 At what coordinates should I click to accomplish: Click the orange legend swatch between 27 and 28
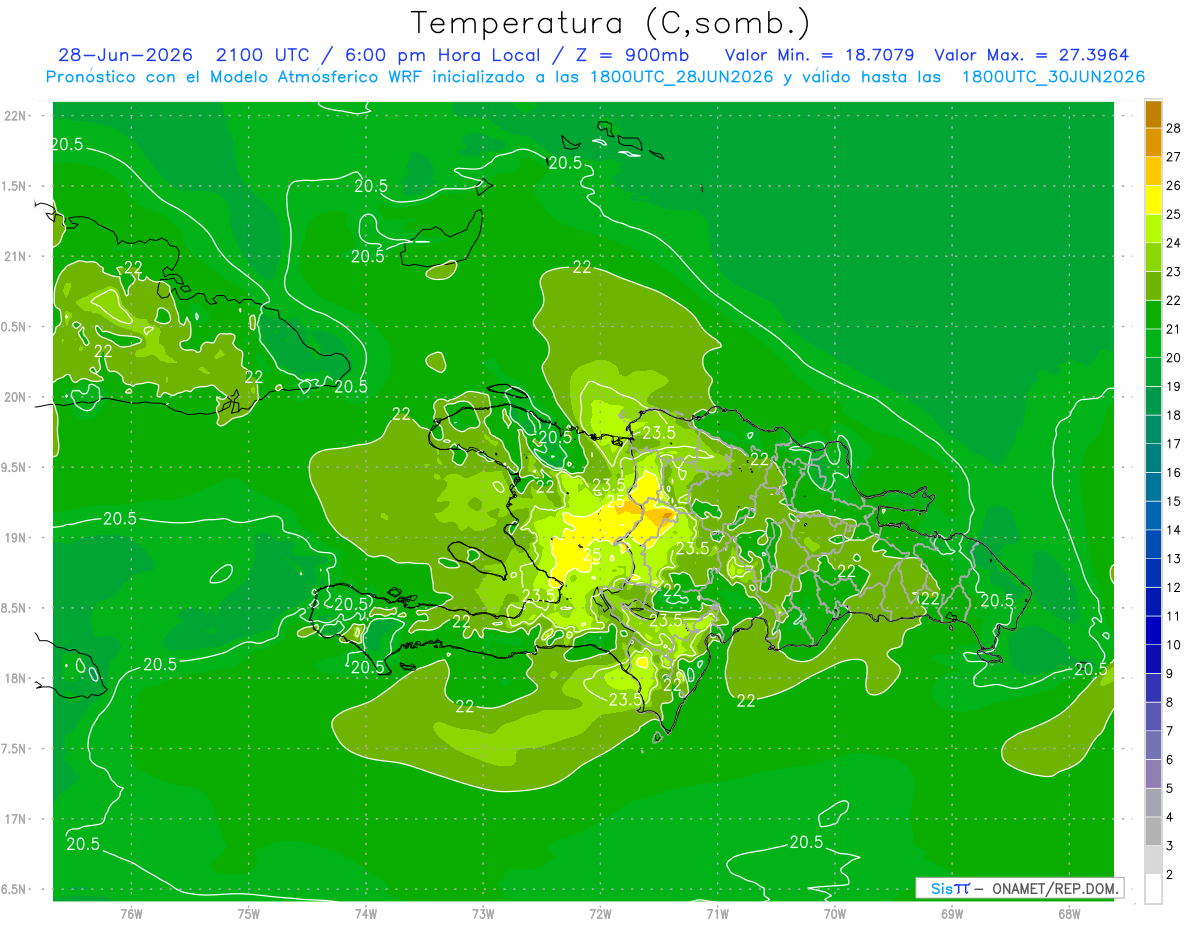click(x=1153, y=142)
